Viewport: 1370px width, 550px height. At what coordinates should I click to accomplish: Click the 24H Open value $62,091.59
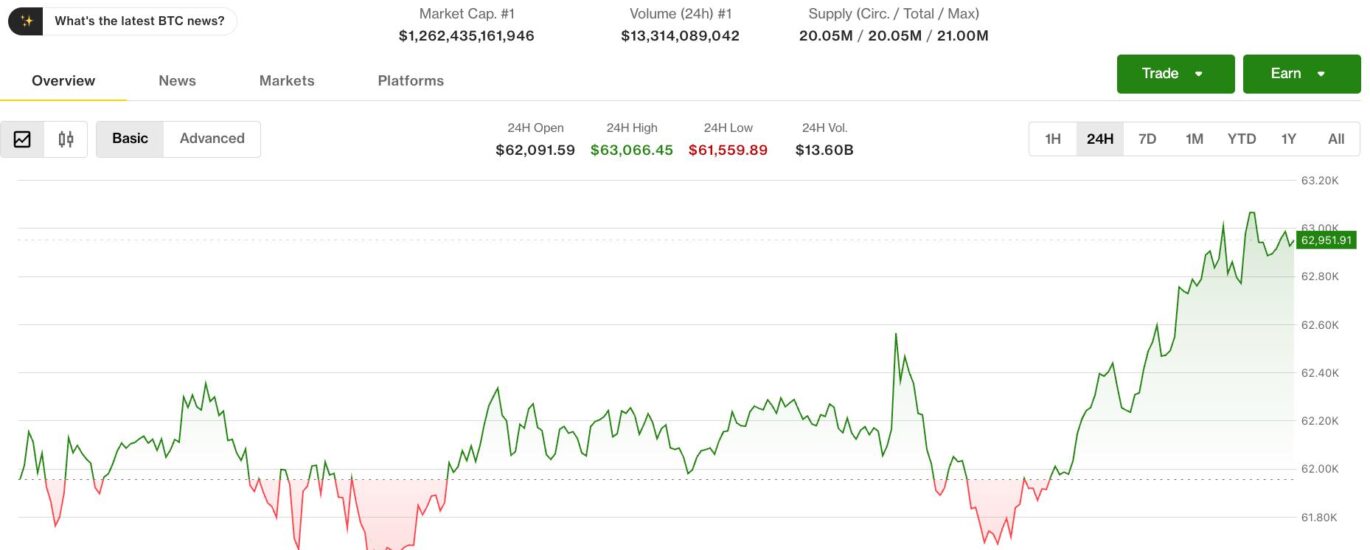tap(535, 150)
